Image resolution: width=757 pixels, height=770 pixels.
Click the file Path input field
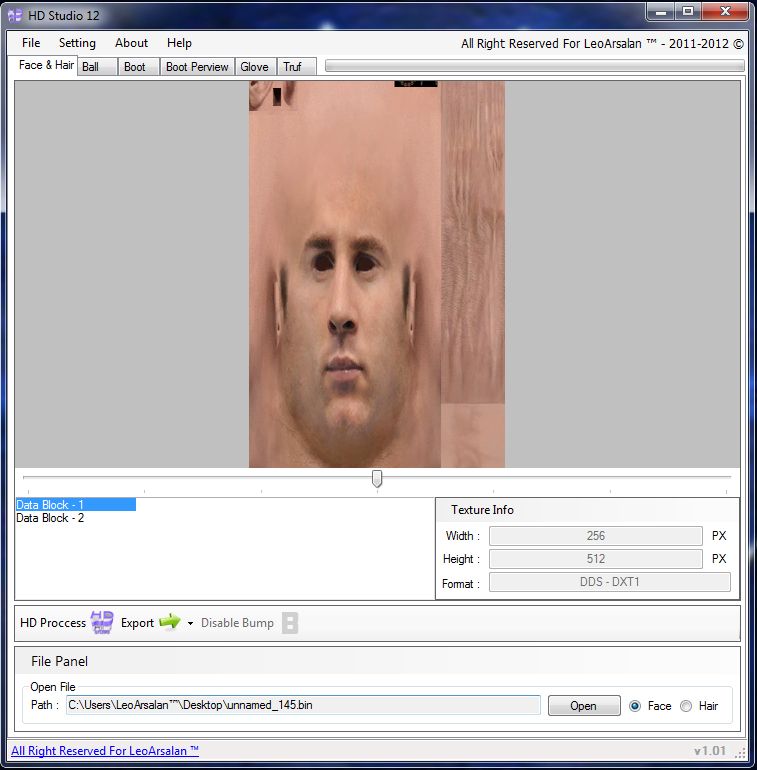303,706
